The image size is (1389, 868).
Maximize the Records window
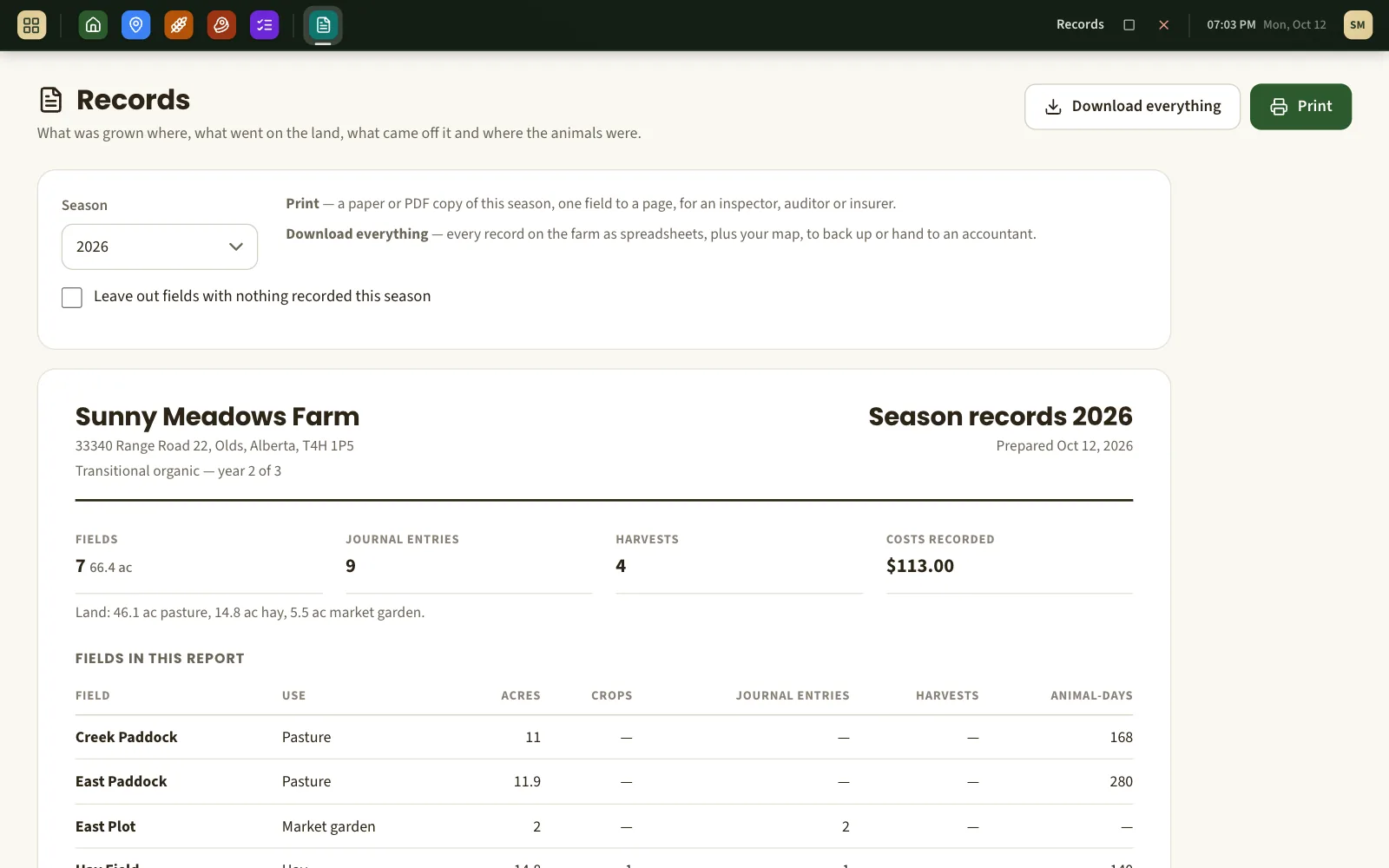click(1129, 25)
